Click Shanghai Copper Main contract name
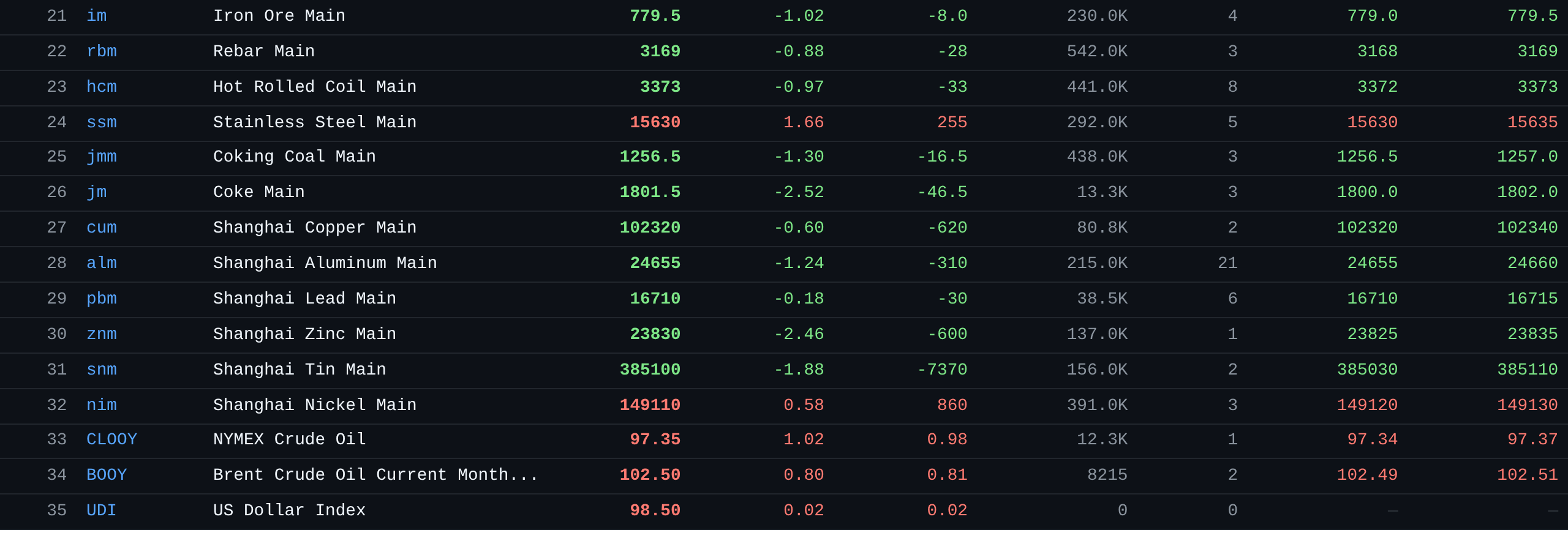1568x541 pixels. point(314,228)
